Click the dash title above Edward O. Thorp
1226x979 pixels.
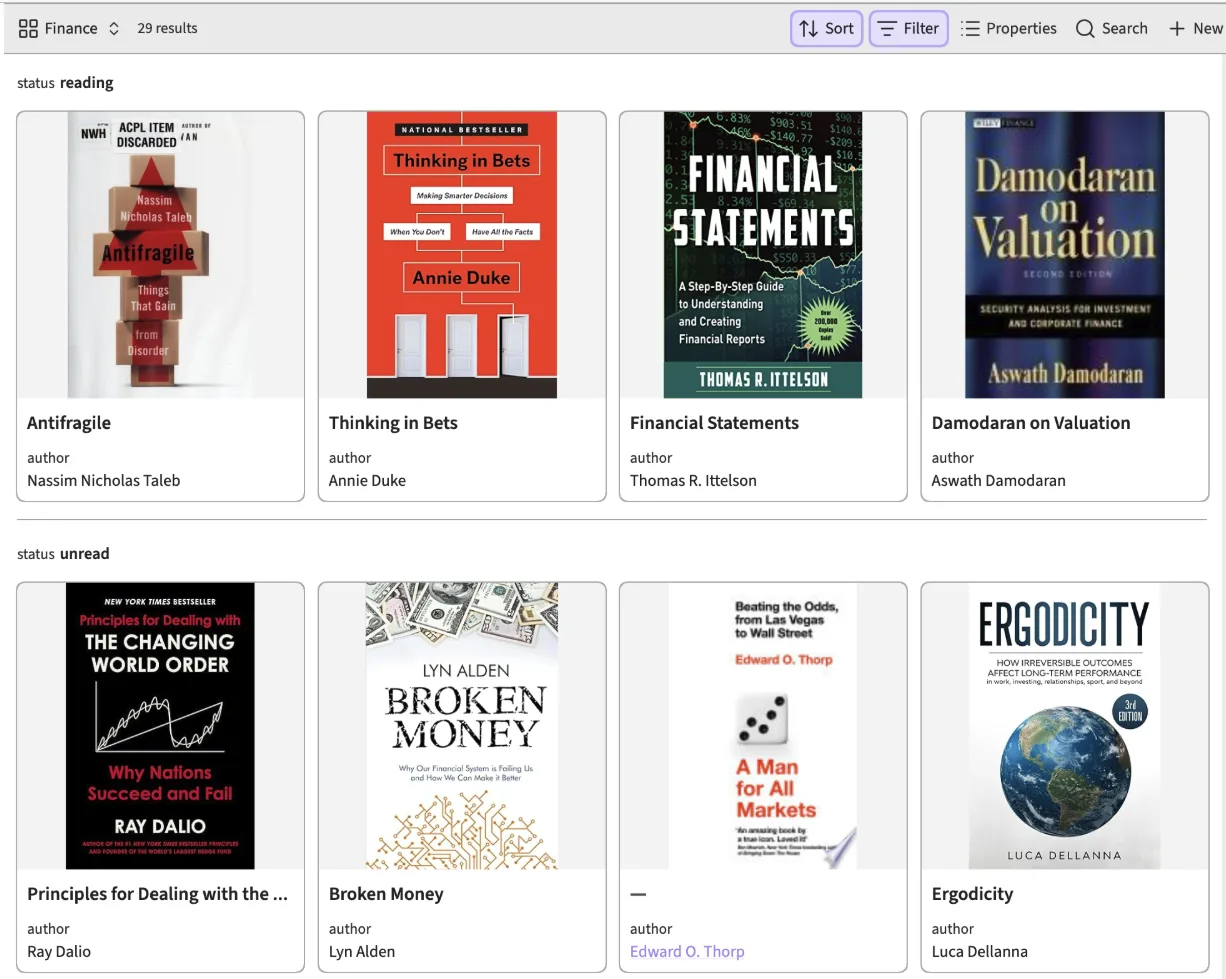point(638,894)
